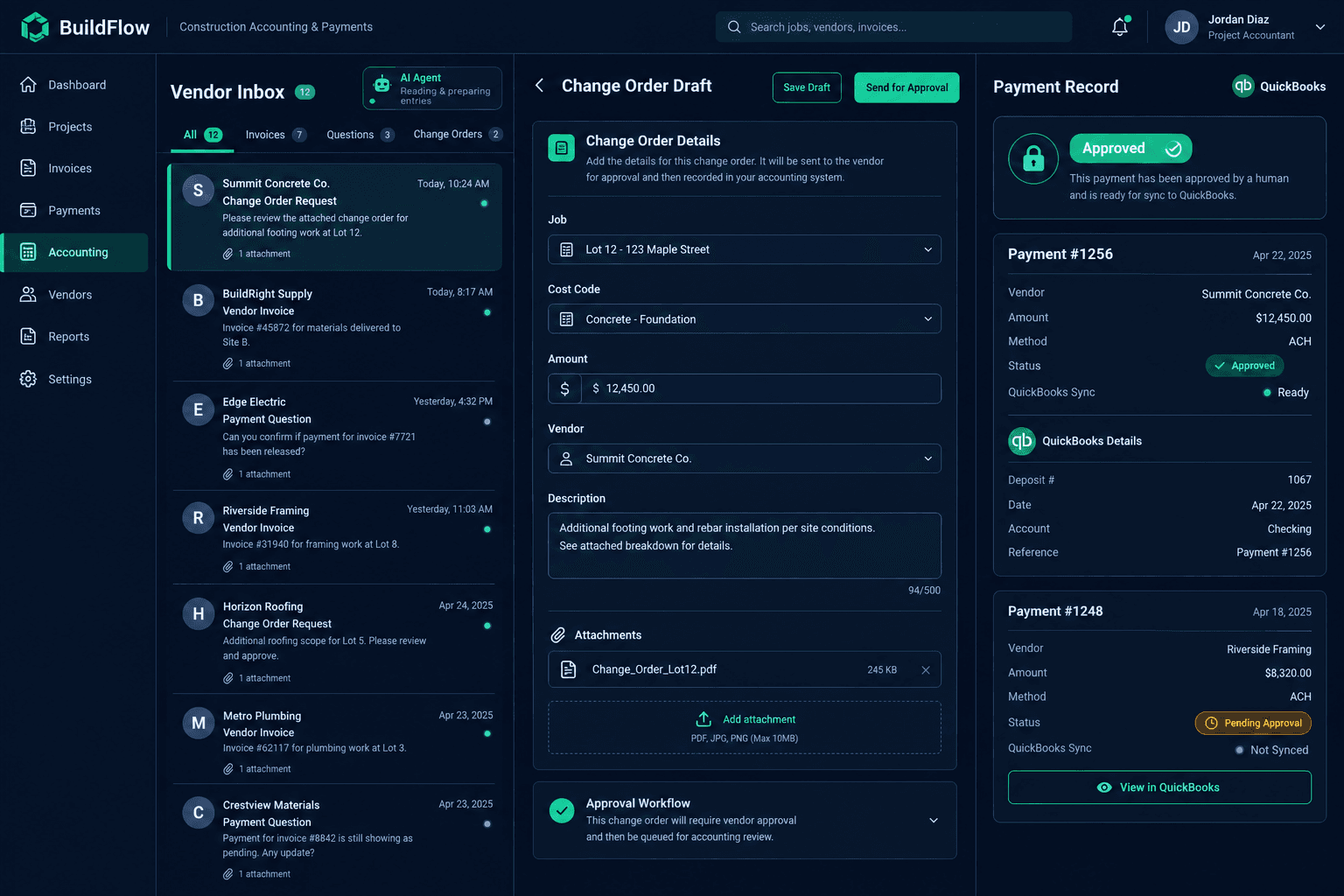Image resolution: width=1344 pixels, height=896 pixels.
Task: Open the Job dropdown Lot 12
Action: coord(745,249)
